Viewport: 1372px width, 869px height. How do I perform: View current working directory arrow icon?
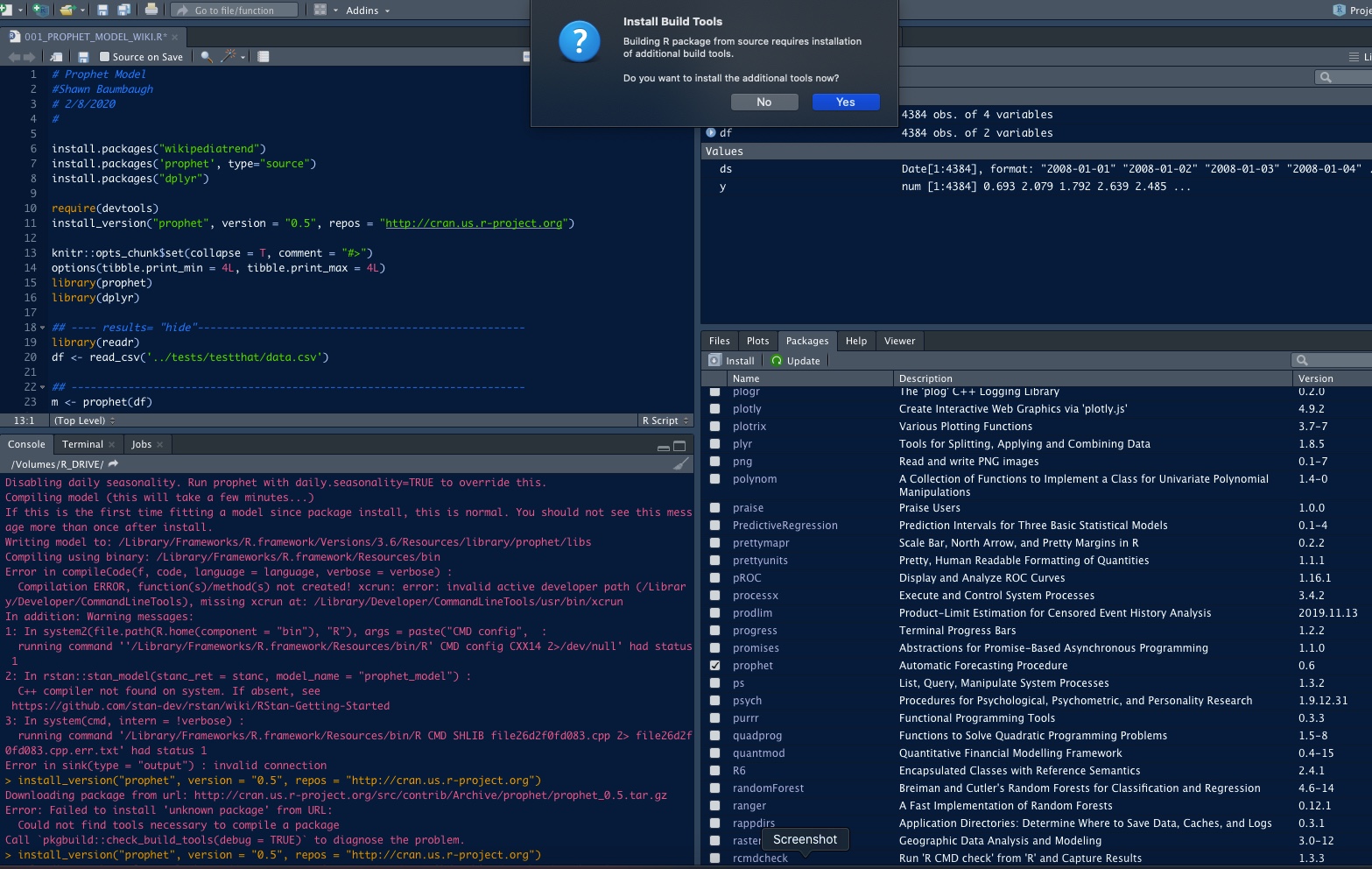(x=113, y=463)
